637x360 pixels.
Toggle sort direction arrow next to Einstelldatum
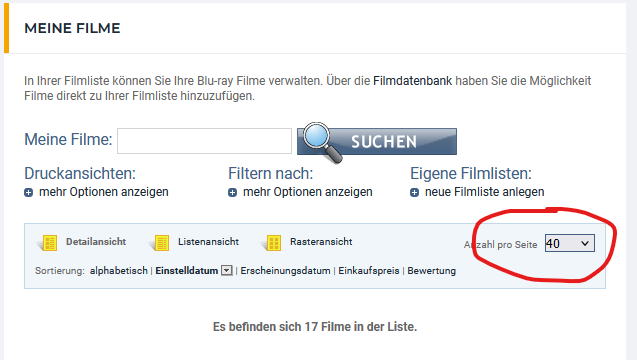pos(227,270)
